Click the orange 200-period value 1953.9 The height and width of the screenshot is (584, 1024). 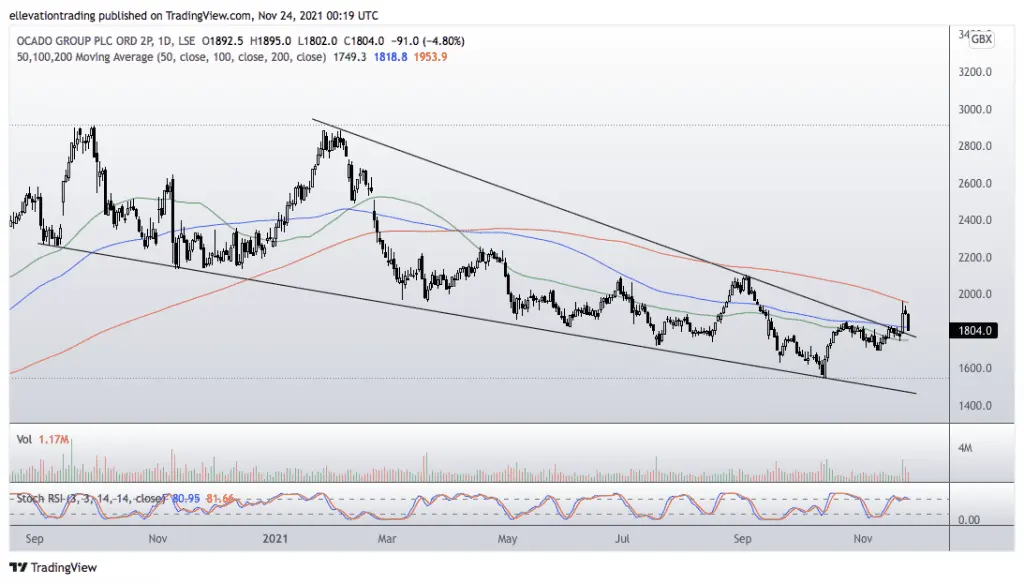430,57
